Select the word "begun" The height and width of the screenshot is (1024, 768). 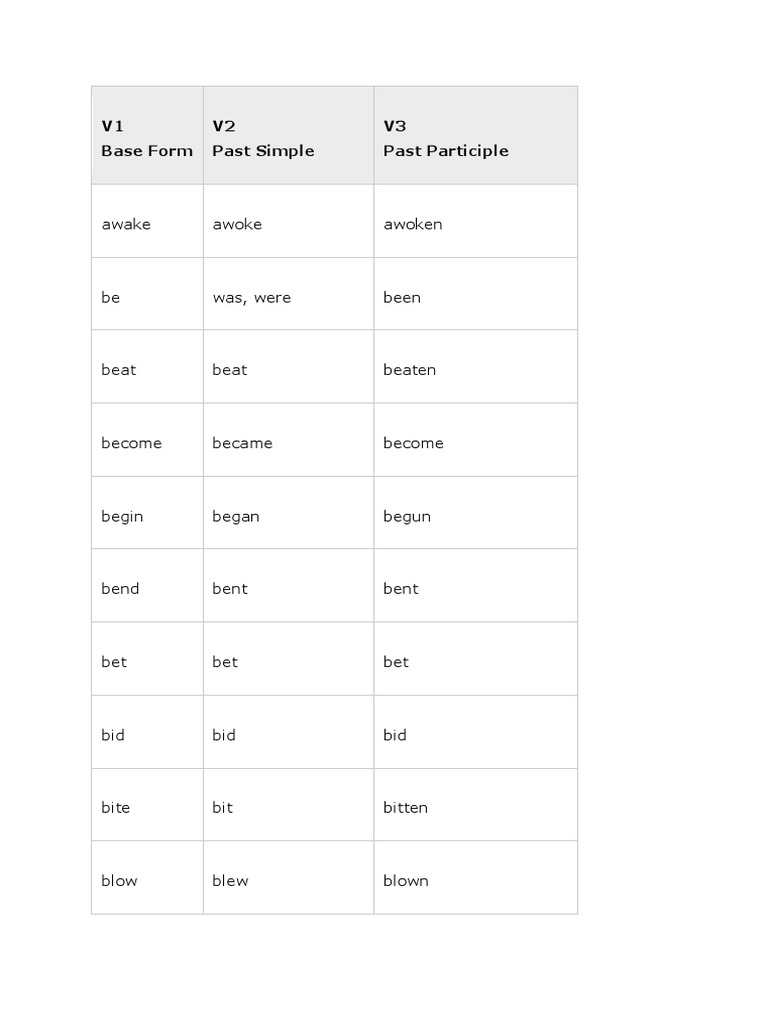point(407,516)
